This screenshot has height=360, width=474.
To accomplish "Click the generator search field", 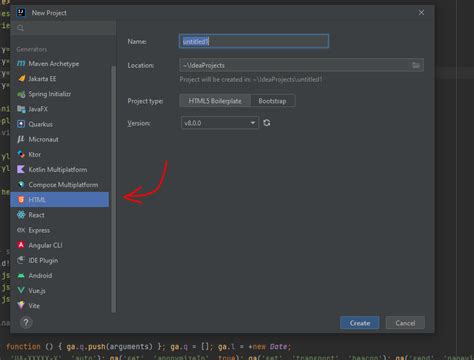I will pyautogui.click(x=63, y=28).
